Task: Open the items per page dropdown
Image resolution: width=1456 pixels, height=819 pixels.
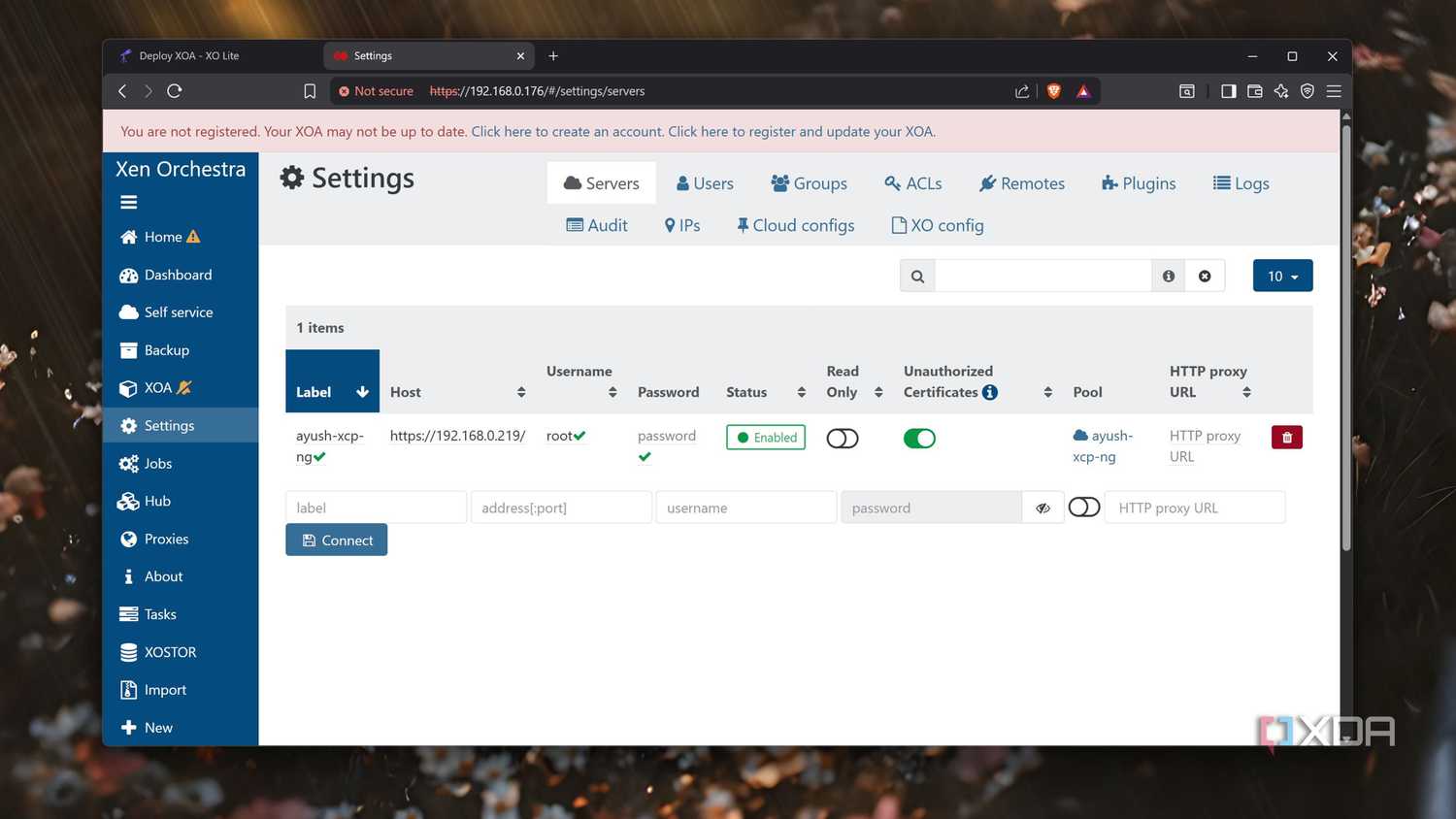Action: (x=1282, y=277)
